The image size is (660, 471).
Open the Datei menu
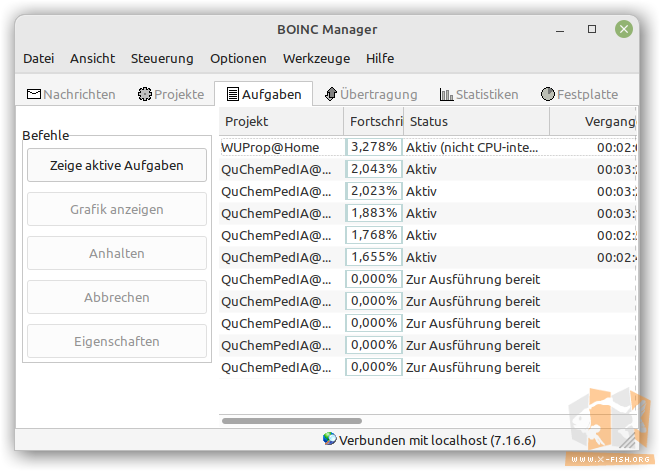click(x=38, y=59)
